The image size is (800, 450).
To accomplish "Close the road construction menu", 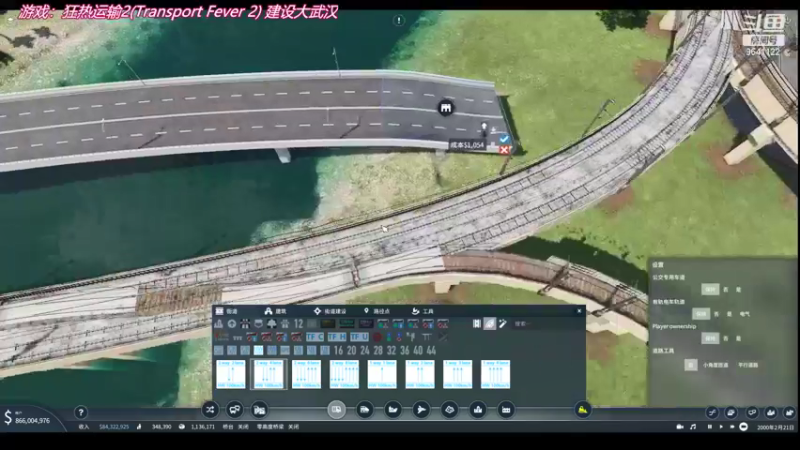I will [579, 311].
